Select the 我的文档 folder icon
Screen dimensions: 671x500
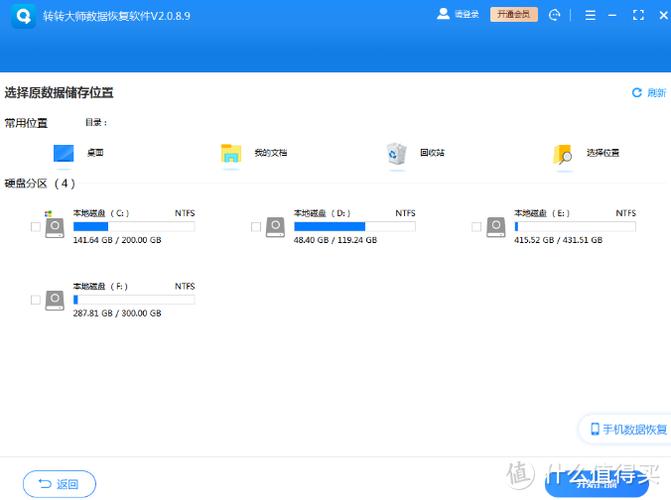pyautogui.click(x=231, y=154)
